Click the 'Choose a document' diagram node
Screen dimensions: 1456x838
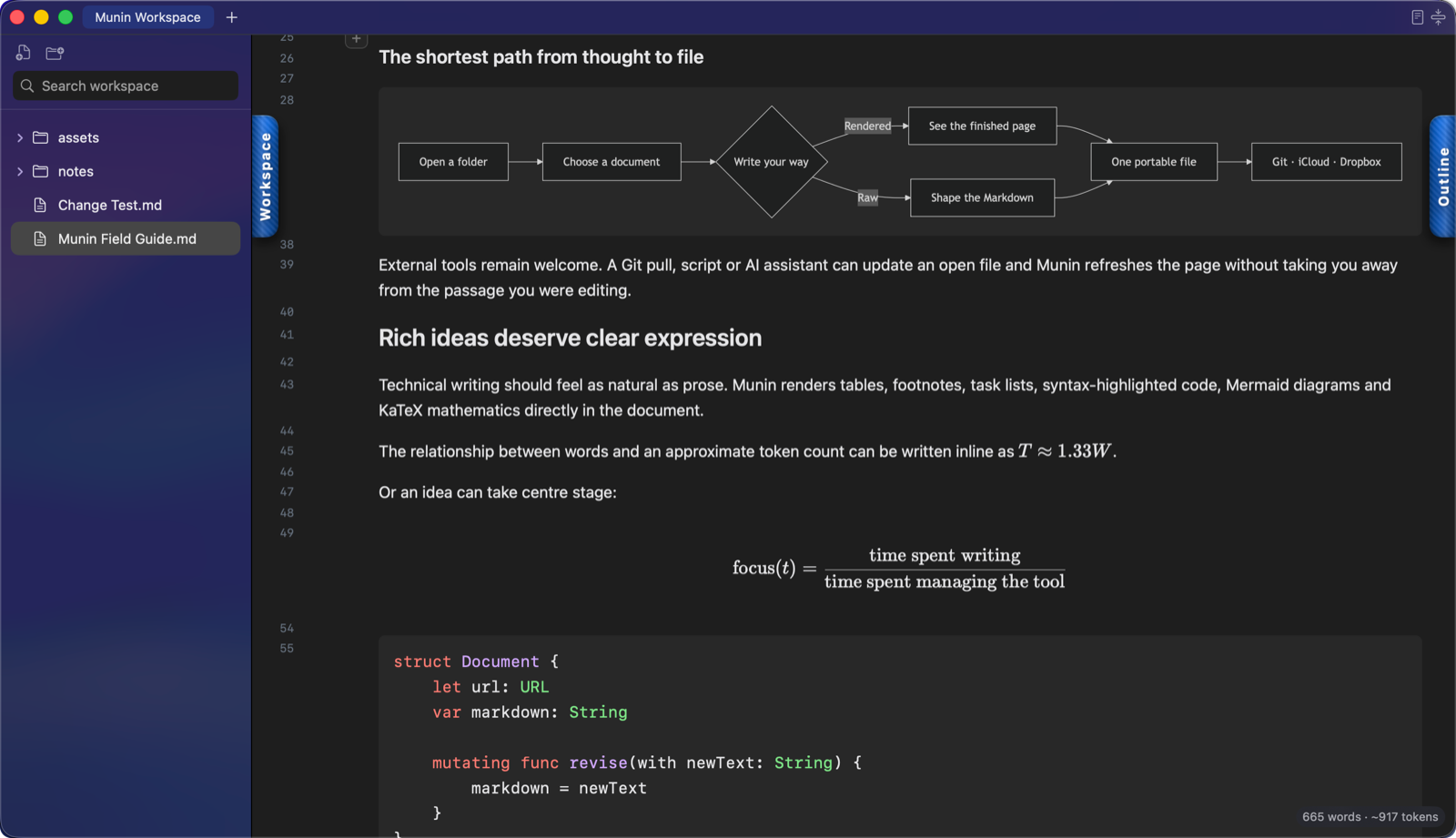612,162
